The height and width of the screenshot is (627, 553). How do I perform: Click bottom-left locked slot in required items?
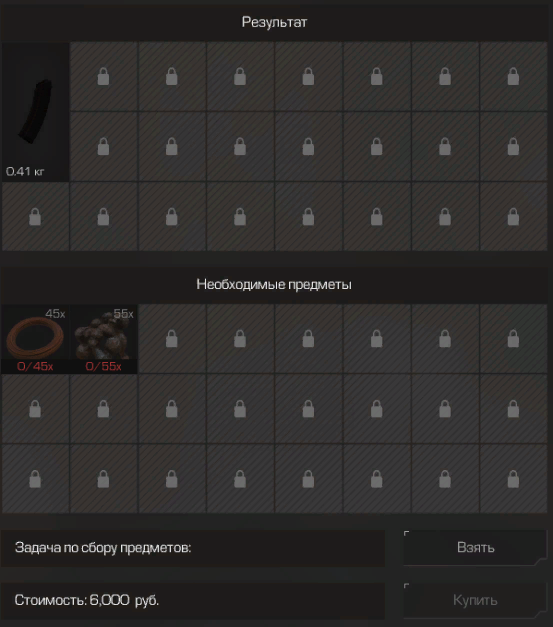pyautogui.click(x=35, y=479)
